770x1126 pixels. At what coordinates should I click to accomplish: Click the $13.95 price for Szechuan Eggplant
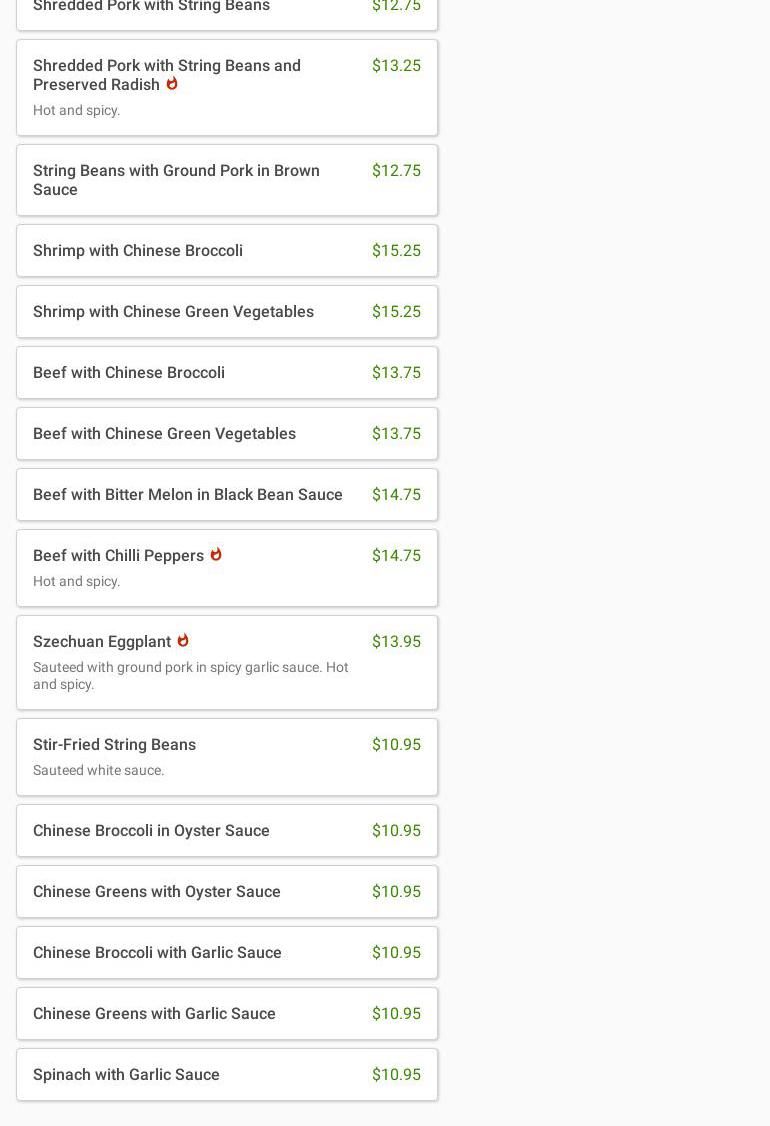pos(396,642)
